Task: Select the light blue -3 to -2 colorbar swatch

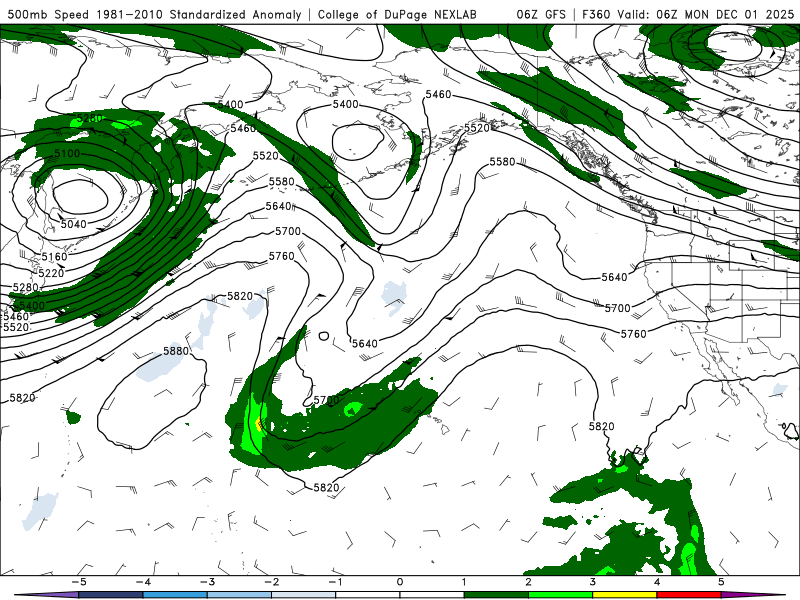Action: click(239, 595)
